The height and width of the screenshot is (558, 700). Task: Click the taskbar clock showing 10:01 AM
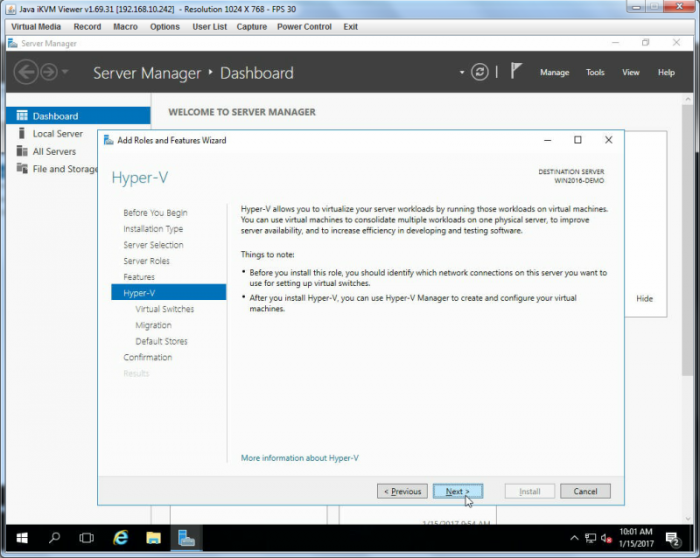pyautogui.click(x=636, y=538)
